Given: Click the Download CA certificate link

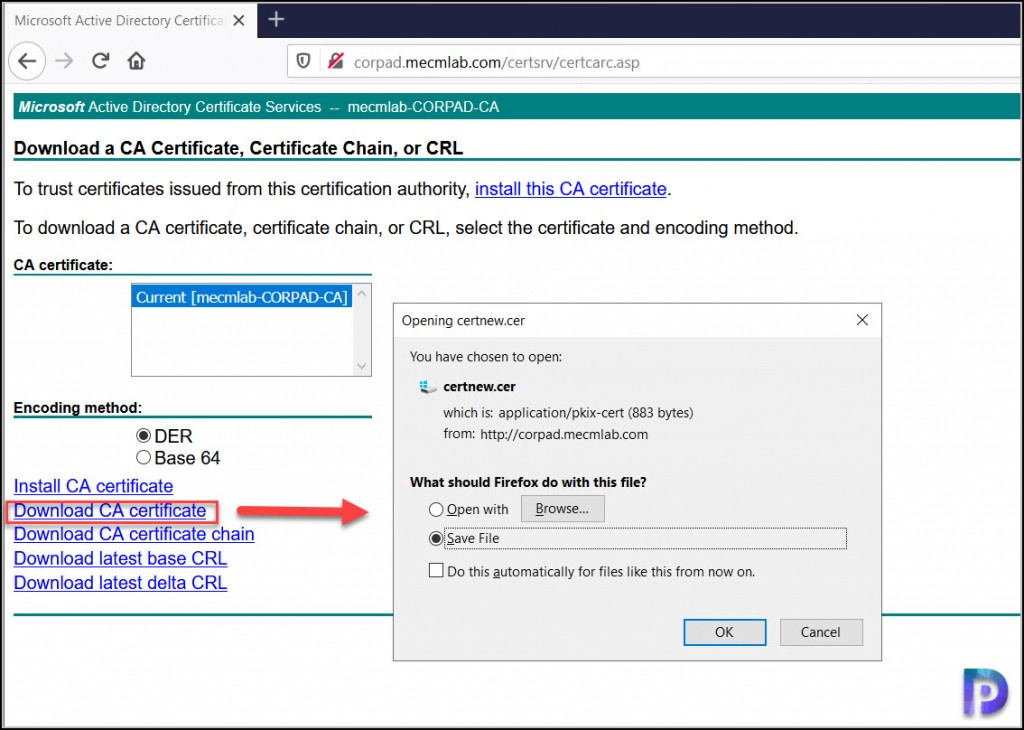Looking at the screenshot, I should coord(110,511).
